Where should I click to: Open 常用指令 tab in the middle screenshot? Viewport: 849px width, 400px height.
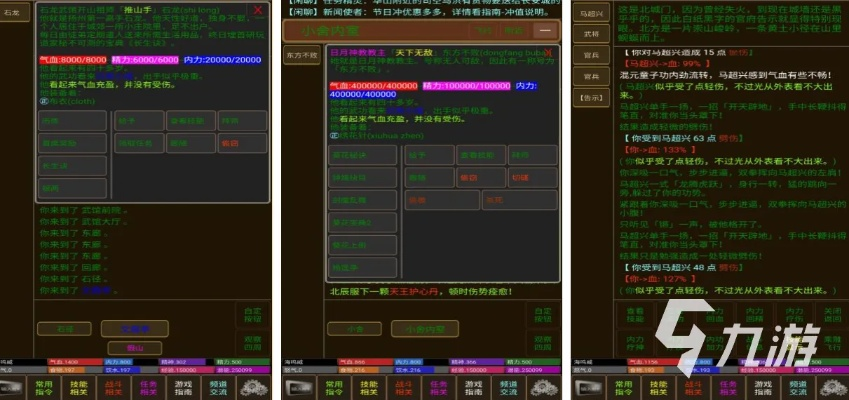[334, 388]
